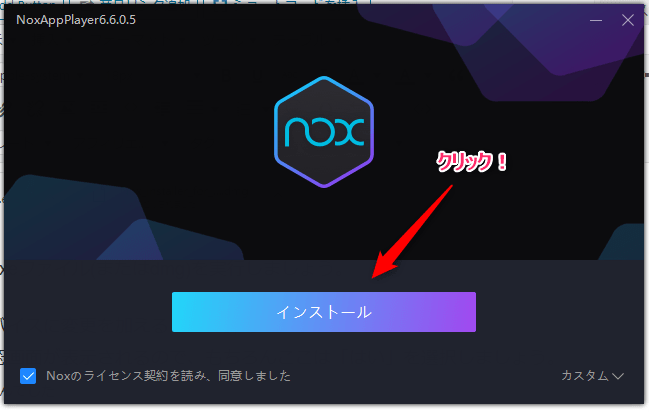Click the インストール button
This screenshot has width=649, height=412.
[324, 312]
